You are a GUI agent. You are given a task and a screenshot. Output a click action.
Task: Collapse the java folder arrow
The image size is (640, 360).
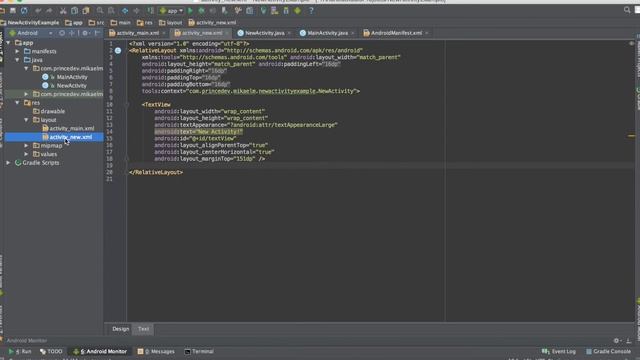(18, 60)
